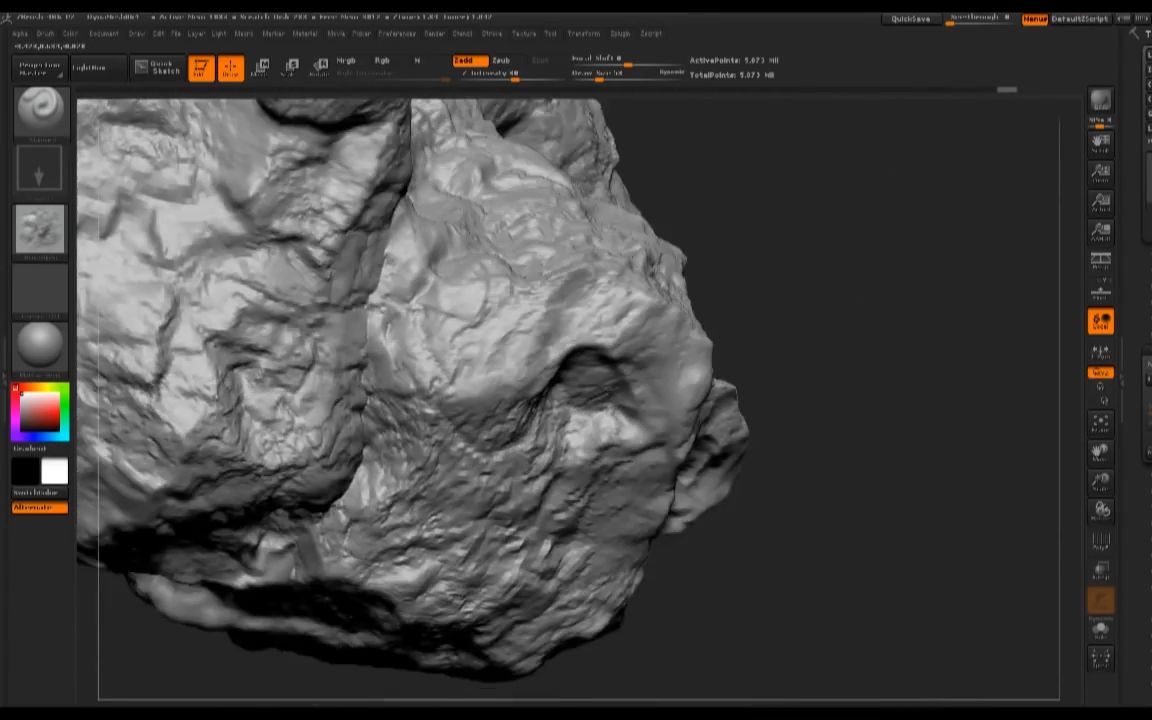Open the Brush menu
Viewport: 1152px width, 720px height.
tap(45, 34)
